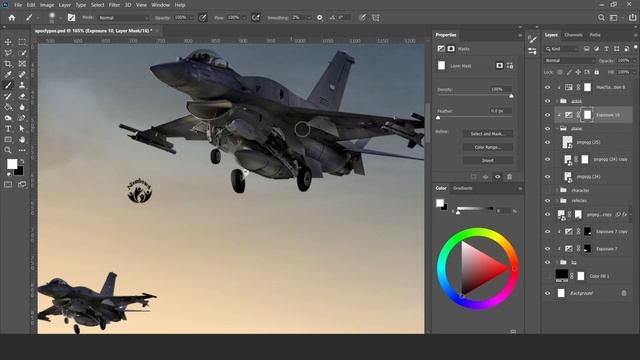640x360 pixels.
Task: Open the Image menu
Action: point(47,5)
